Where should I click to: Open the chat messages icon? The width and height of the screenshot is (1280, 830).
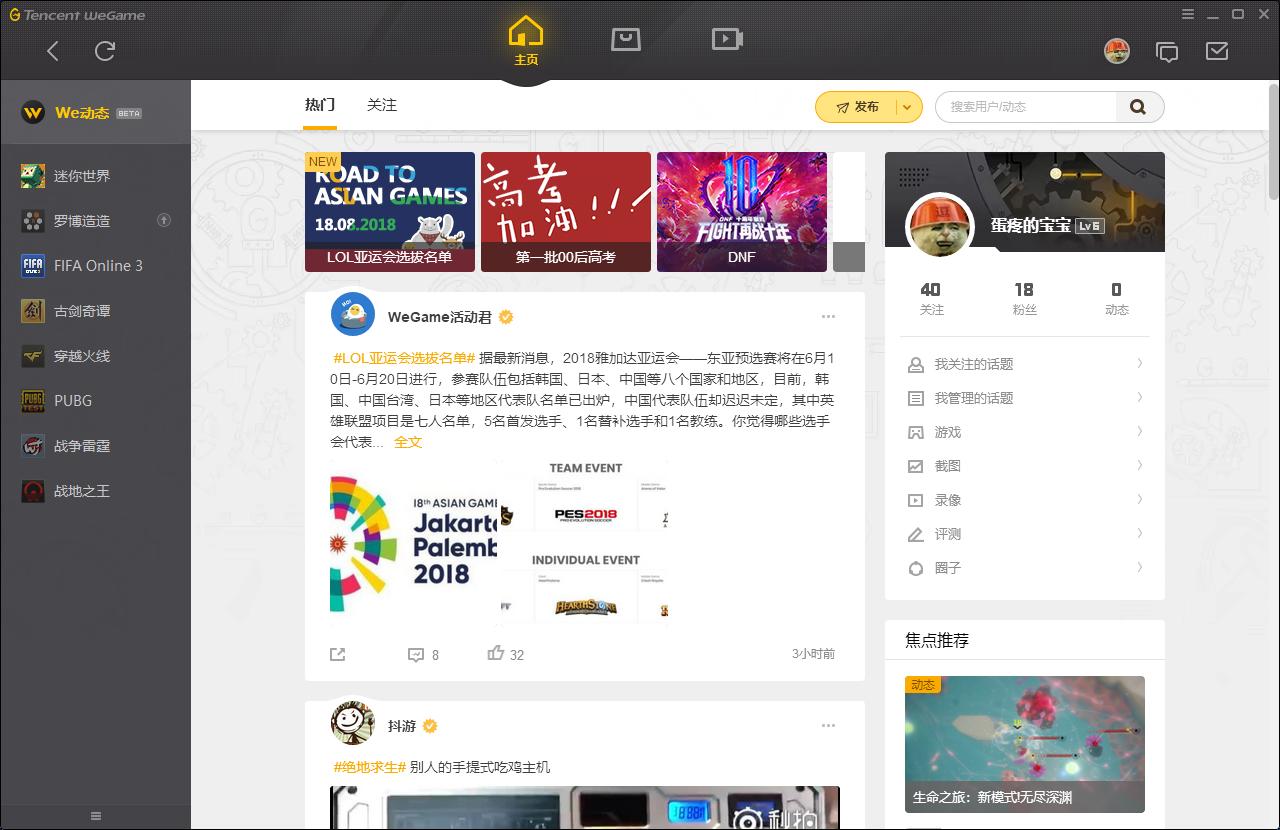[1167, 52]
